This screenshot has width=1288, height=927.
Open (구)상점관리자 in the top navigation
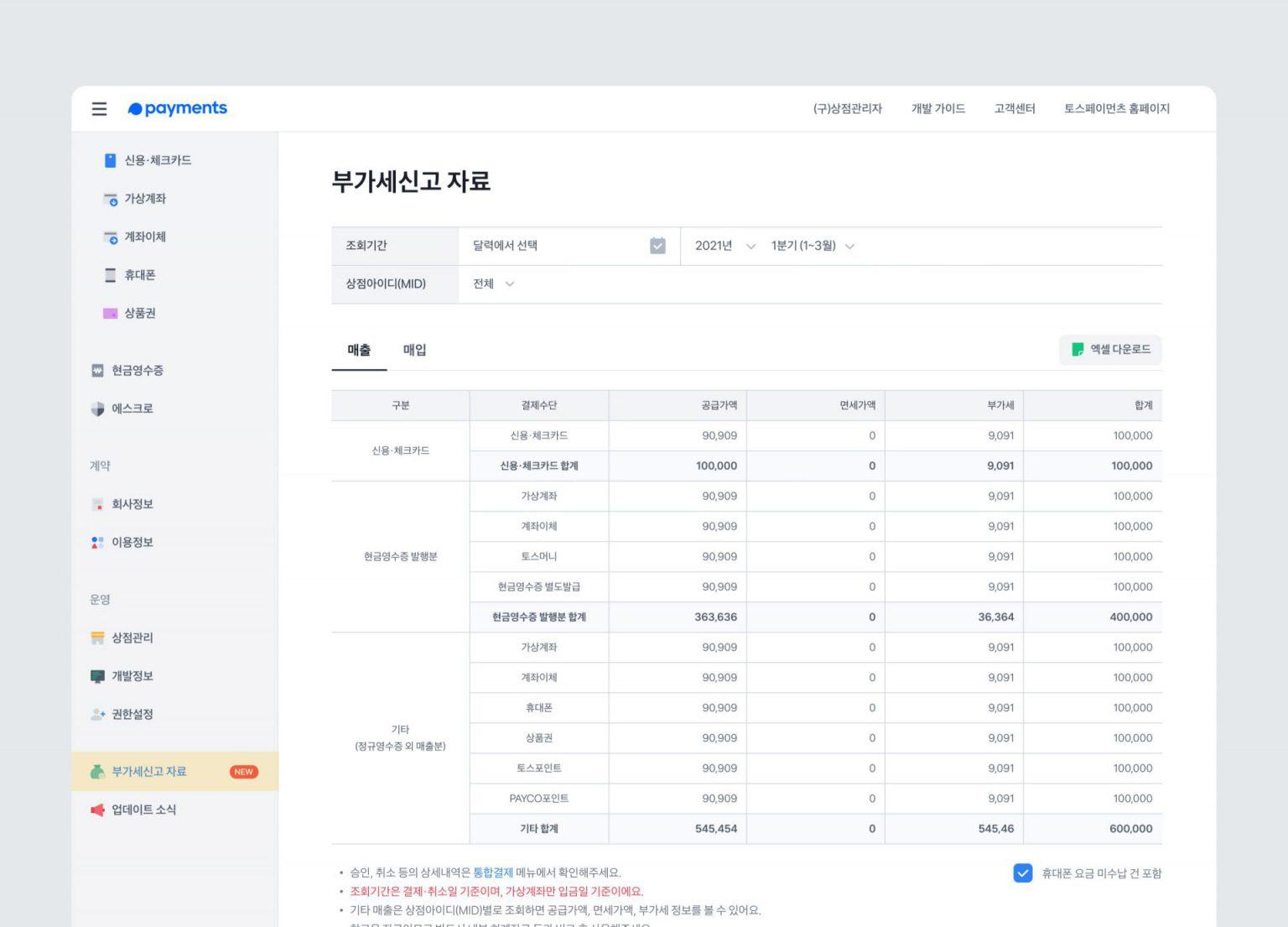point(847,109)
